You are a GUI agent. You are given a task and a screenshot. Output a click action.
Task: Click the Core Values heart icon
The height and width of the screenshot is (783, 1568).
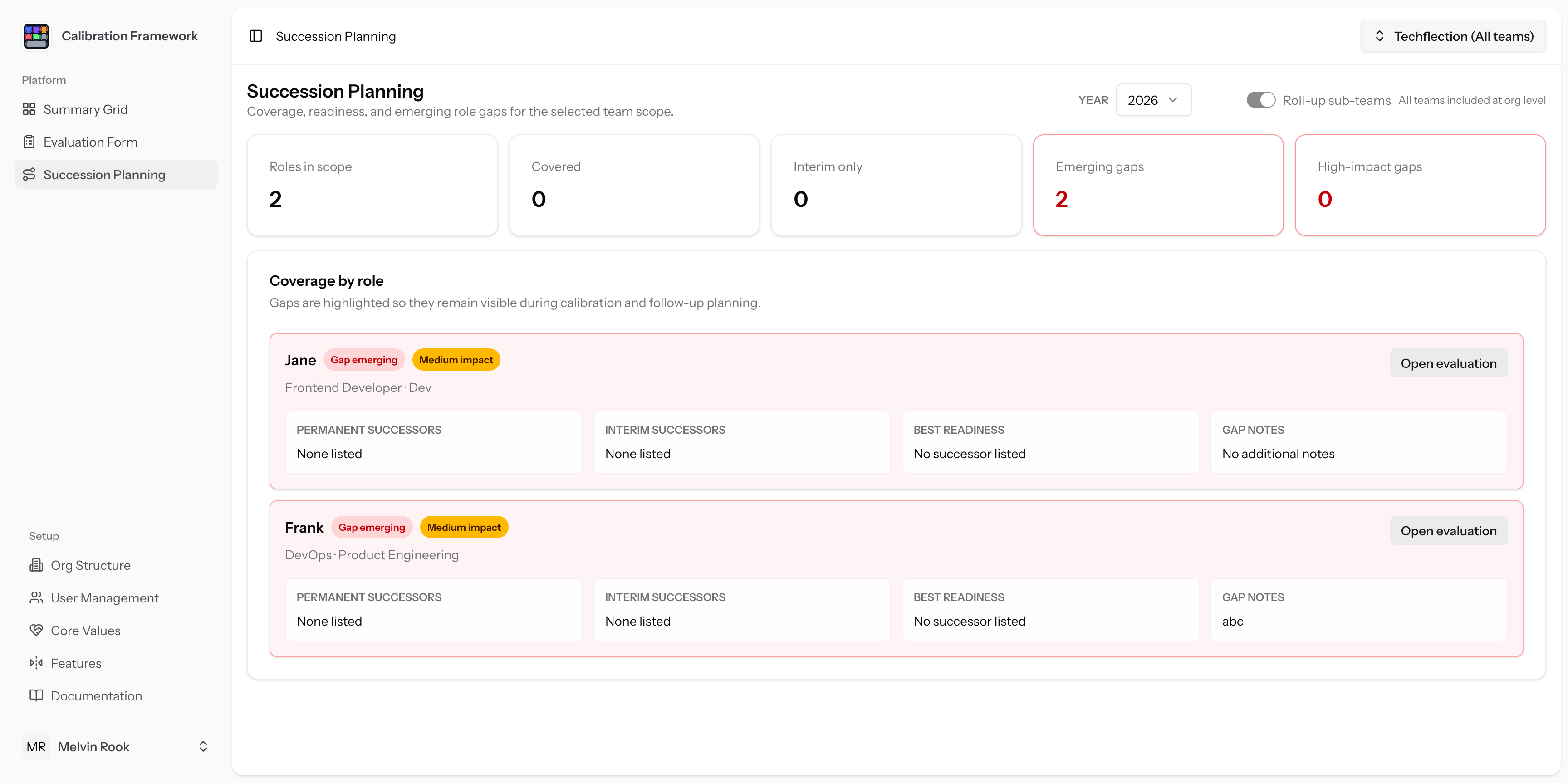[36, 630]
